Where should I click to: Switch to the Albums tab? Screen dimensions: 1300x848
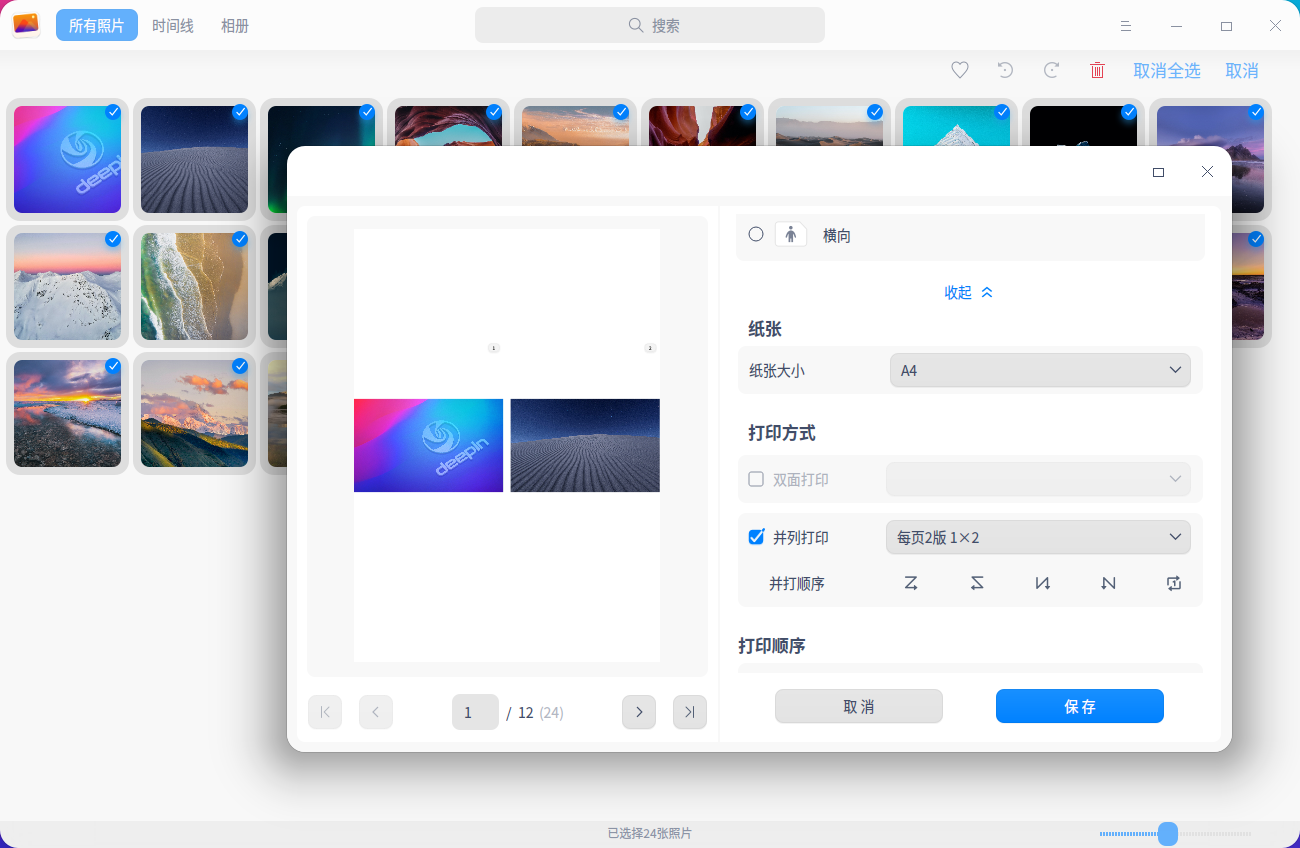pyautogui.click(x=235, y=25)
